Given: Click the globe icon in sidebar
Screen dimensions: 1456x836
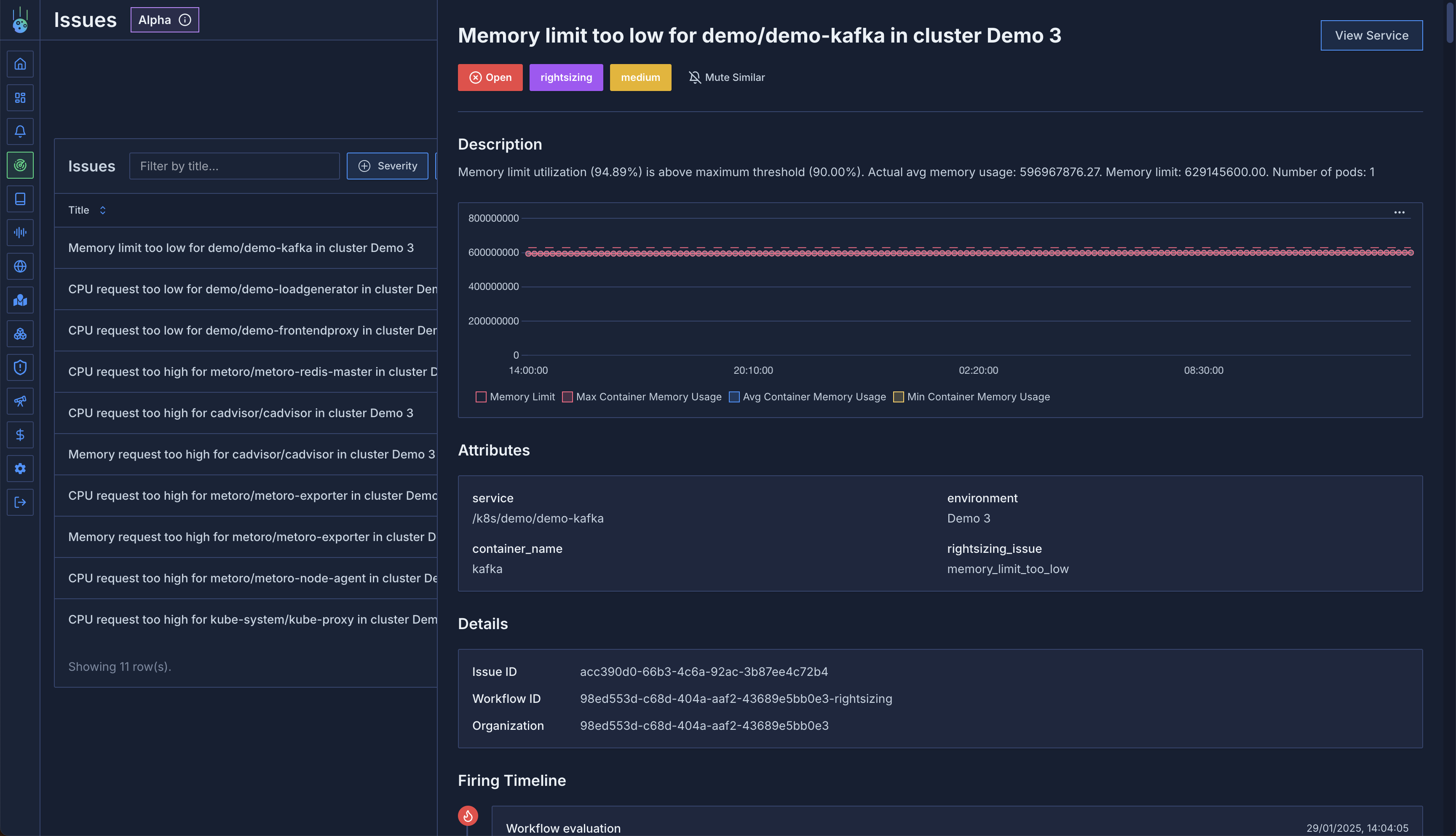Looking at the screenshot, I should (20, 266).
